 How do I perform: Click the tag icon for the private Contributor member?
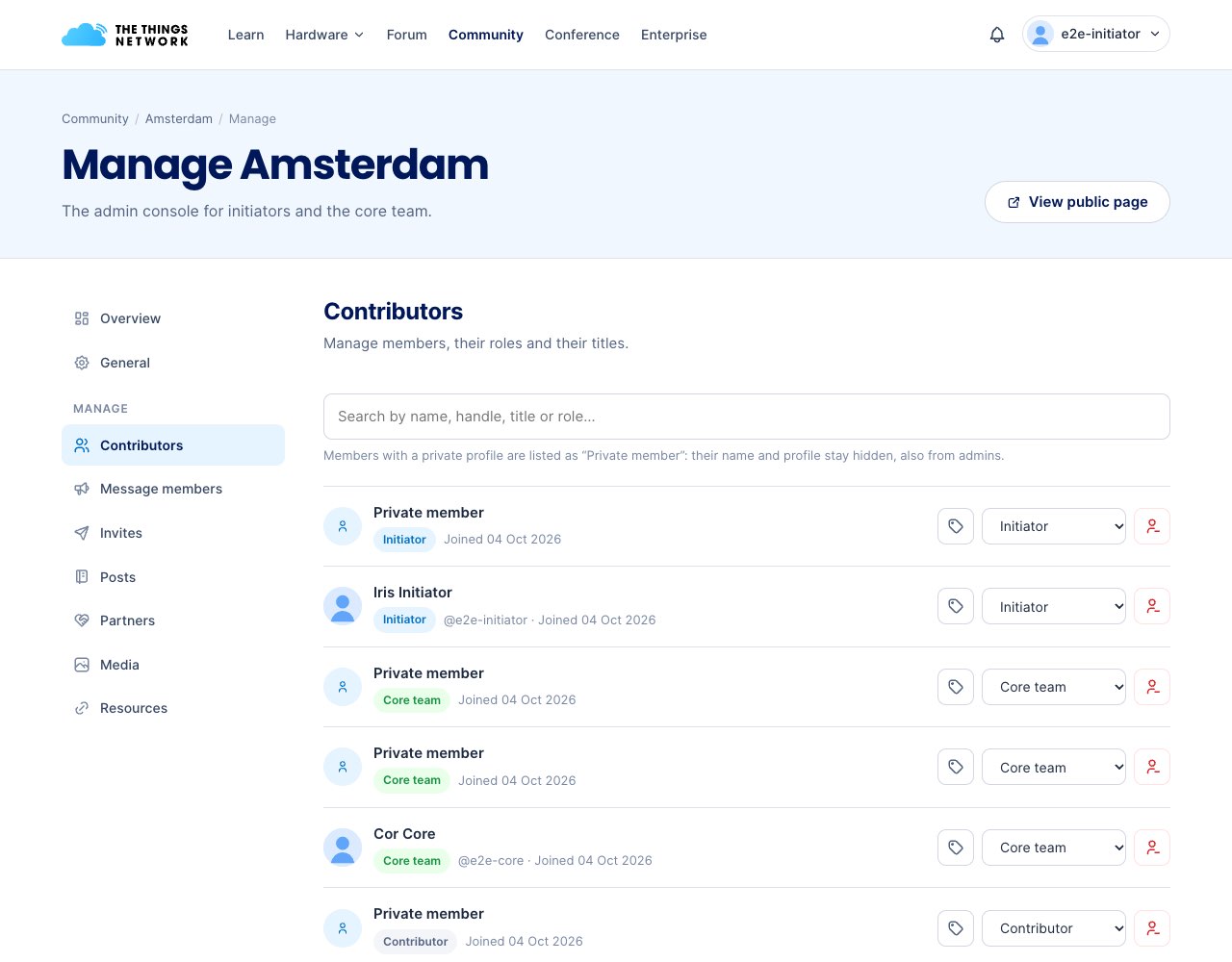click(956, 928)
